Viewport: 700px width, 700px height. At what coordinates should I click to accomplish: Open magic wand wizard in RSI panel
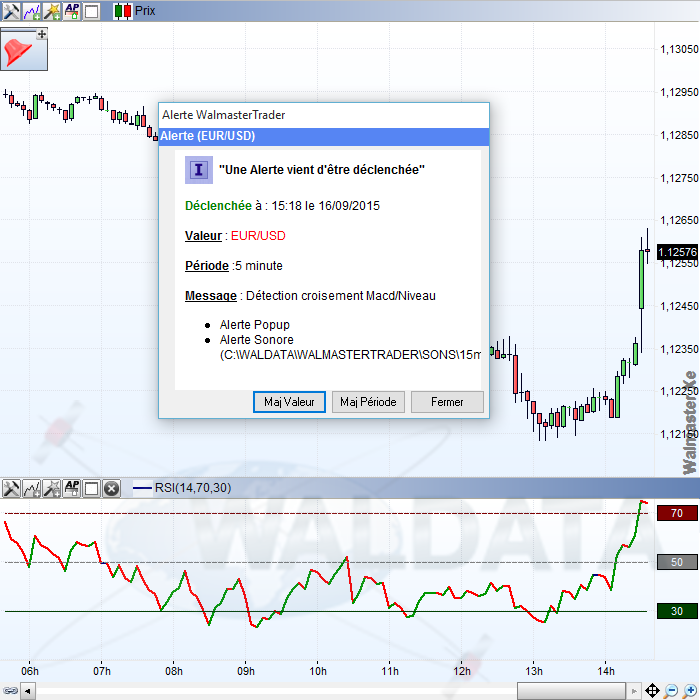[52, 488]
